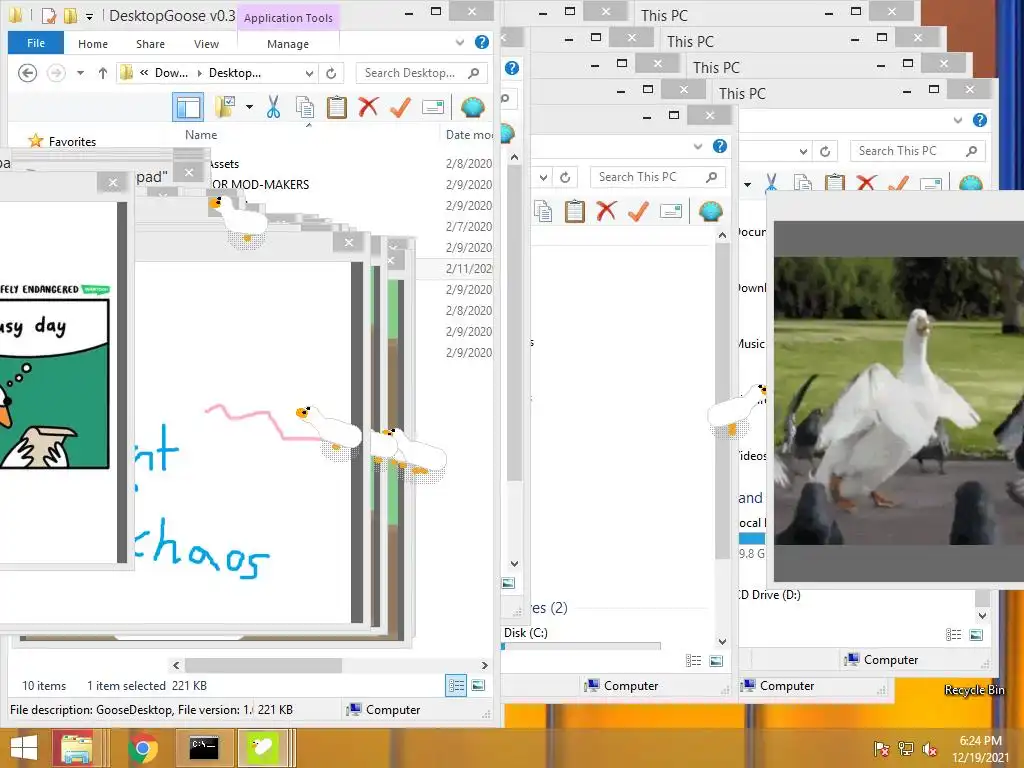The height and width of the screenshot is (768, 1024).
Task: Open Customize Quick Access Toolbar dropdown in DesktopGoose title bar
Action: point(89,16)
